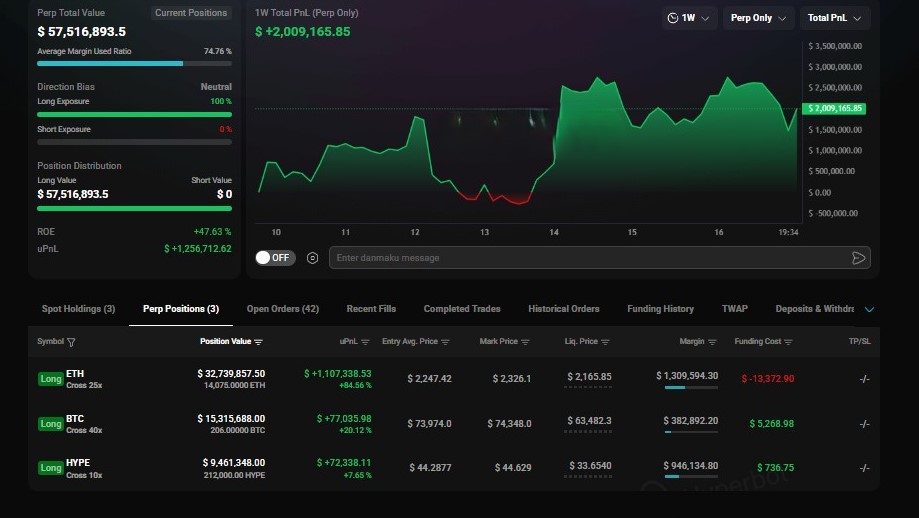
Task: Send the danmaku message with arrow icon
Action: [x=858, y=258]
